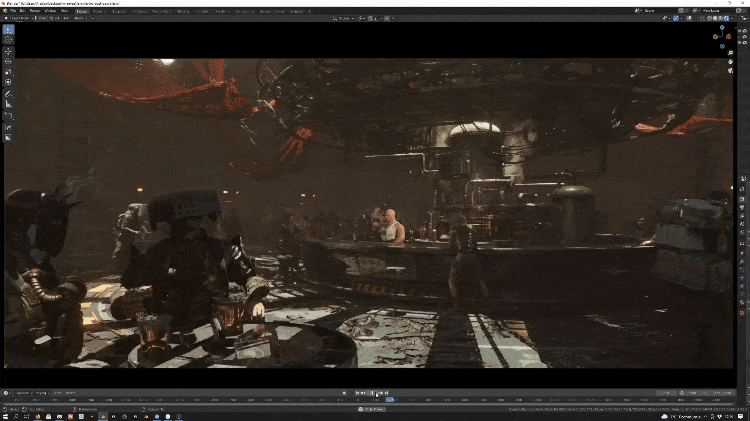This screenshot has width=750, height=421.
Task: Select the Rotate tool
Action: coord(8,61)
